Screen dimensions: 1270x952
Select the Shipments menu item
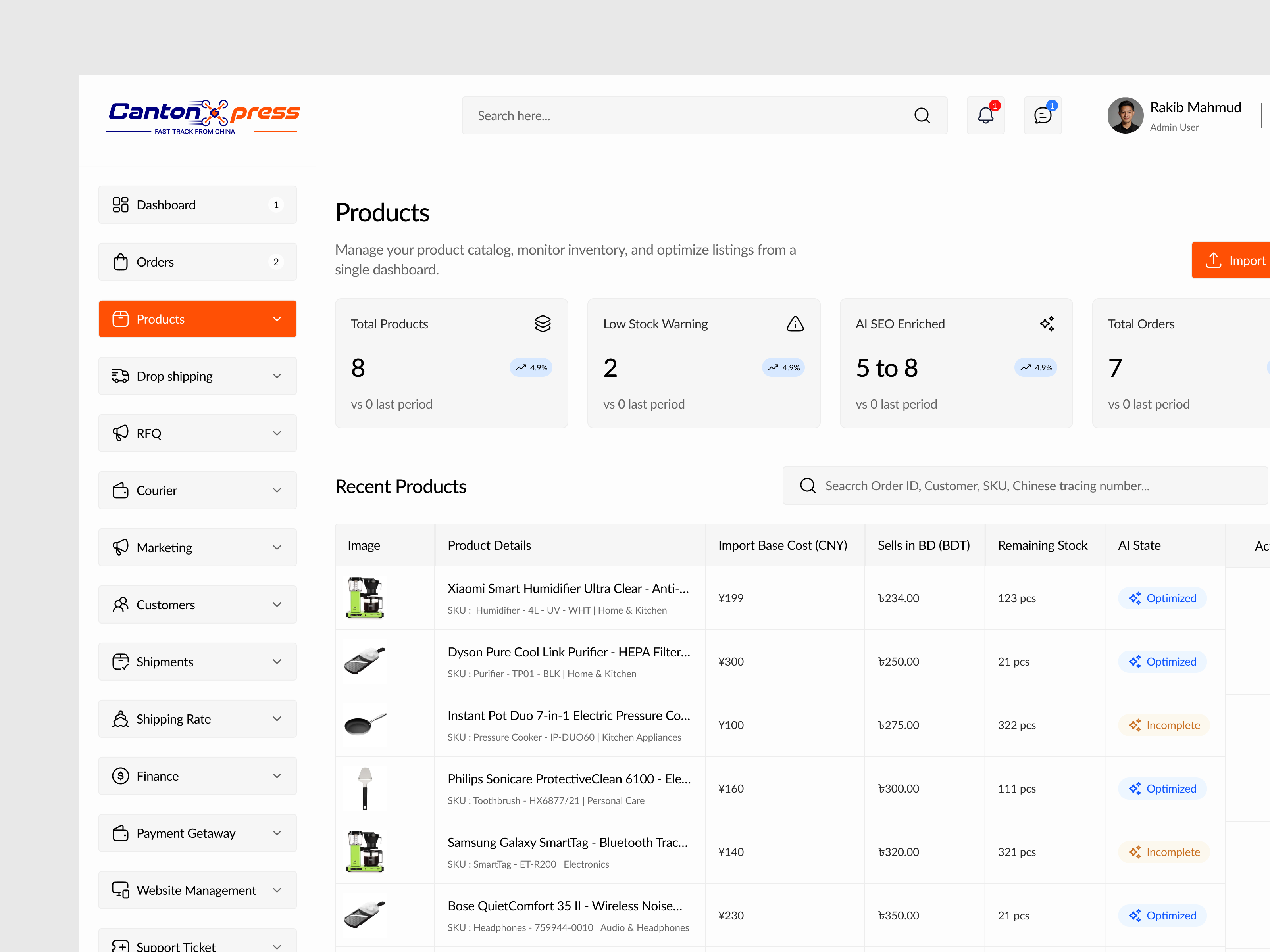tap(198, 662)
